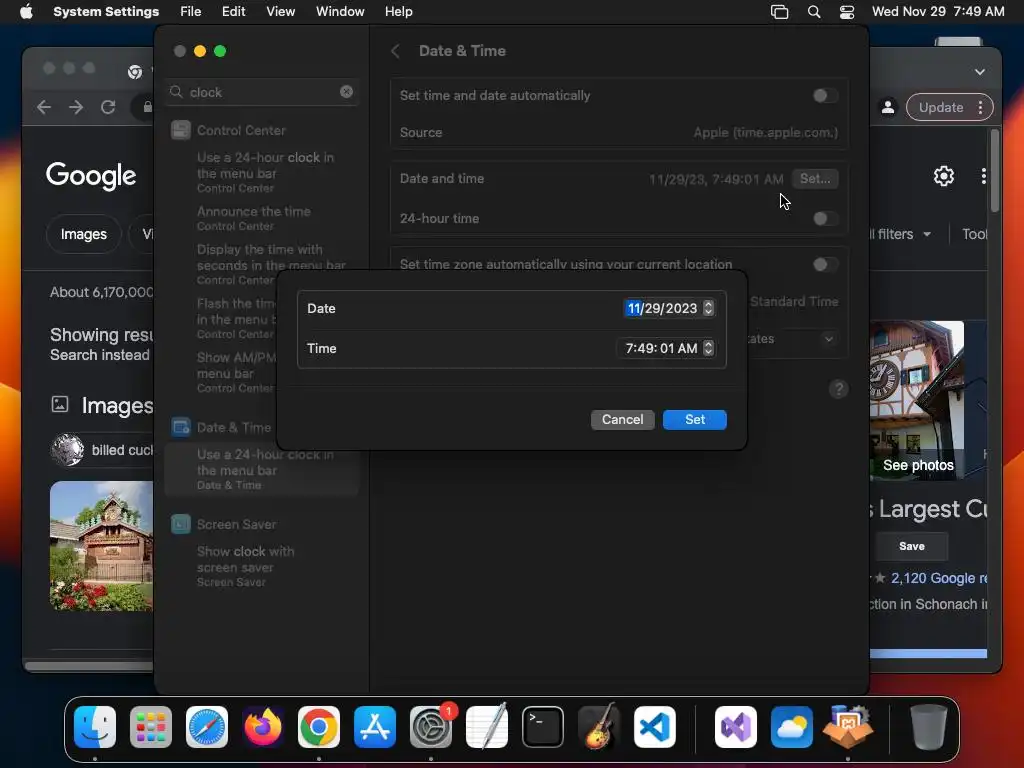Go back from Date & Time pane
1024x768 pixels.
(x=395, y=51)
